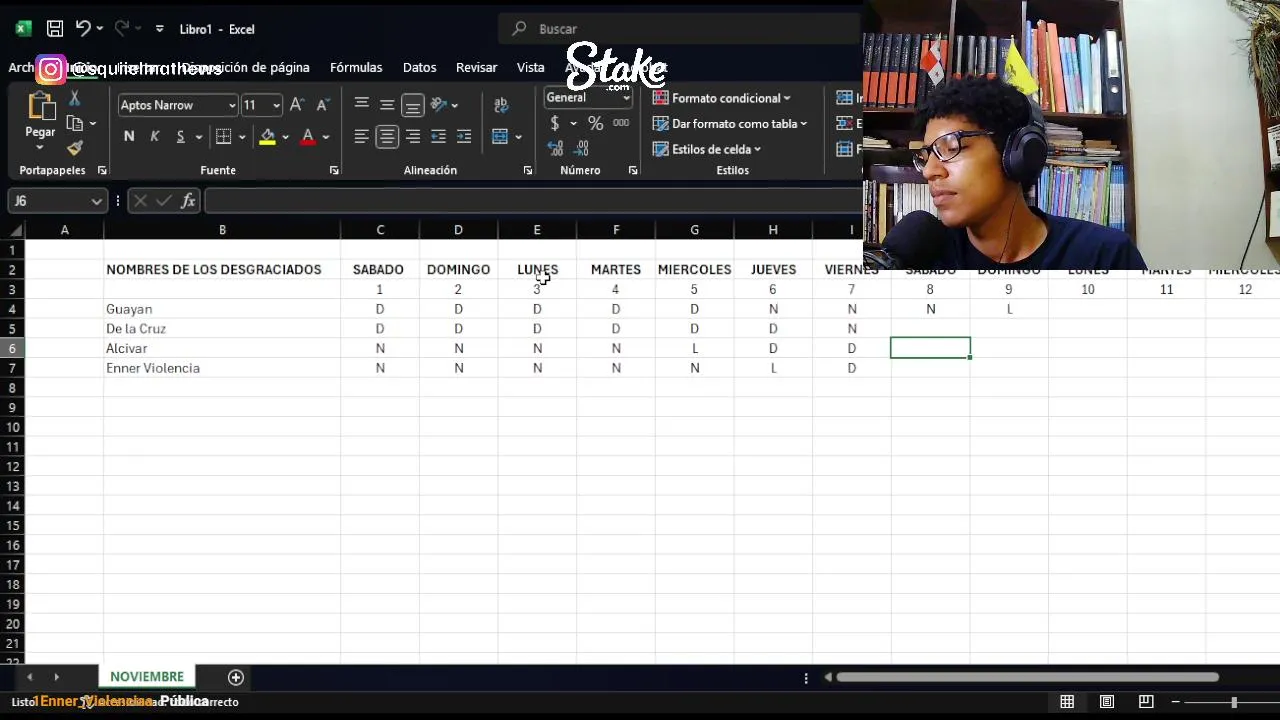This screenshot has height=720, width=1280.
Task: Apply thousands separator 000 style
Action: coord(621,123)
